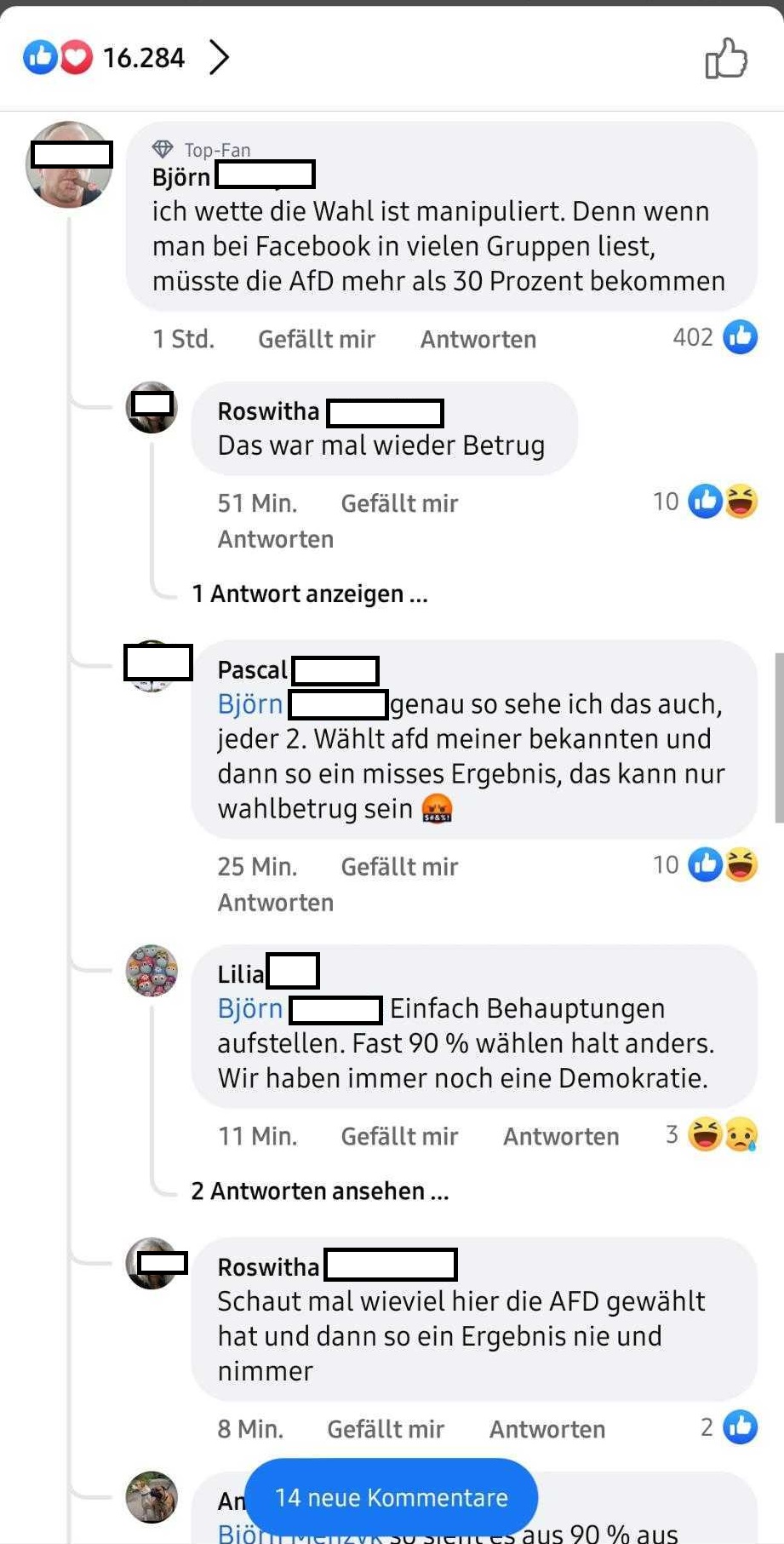784x1544 pixels.
Task: Like Björn's comment with Gefällt mir
Action: 317,339
